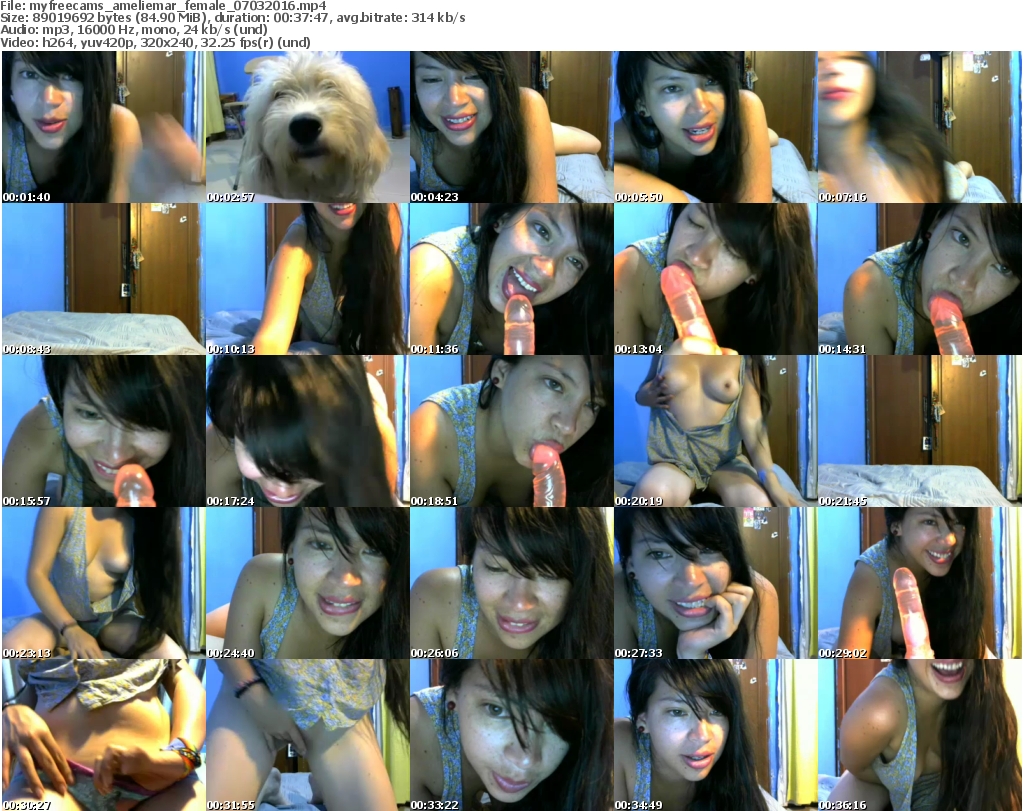Viewport: 1024px width, 811px height.
Task: Open the thumbnail stamped 00:33:22
Action: click(511, 735)
